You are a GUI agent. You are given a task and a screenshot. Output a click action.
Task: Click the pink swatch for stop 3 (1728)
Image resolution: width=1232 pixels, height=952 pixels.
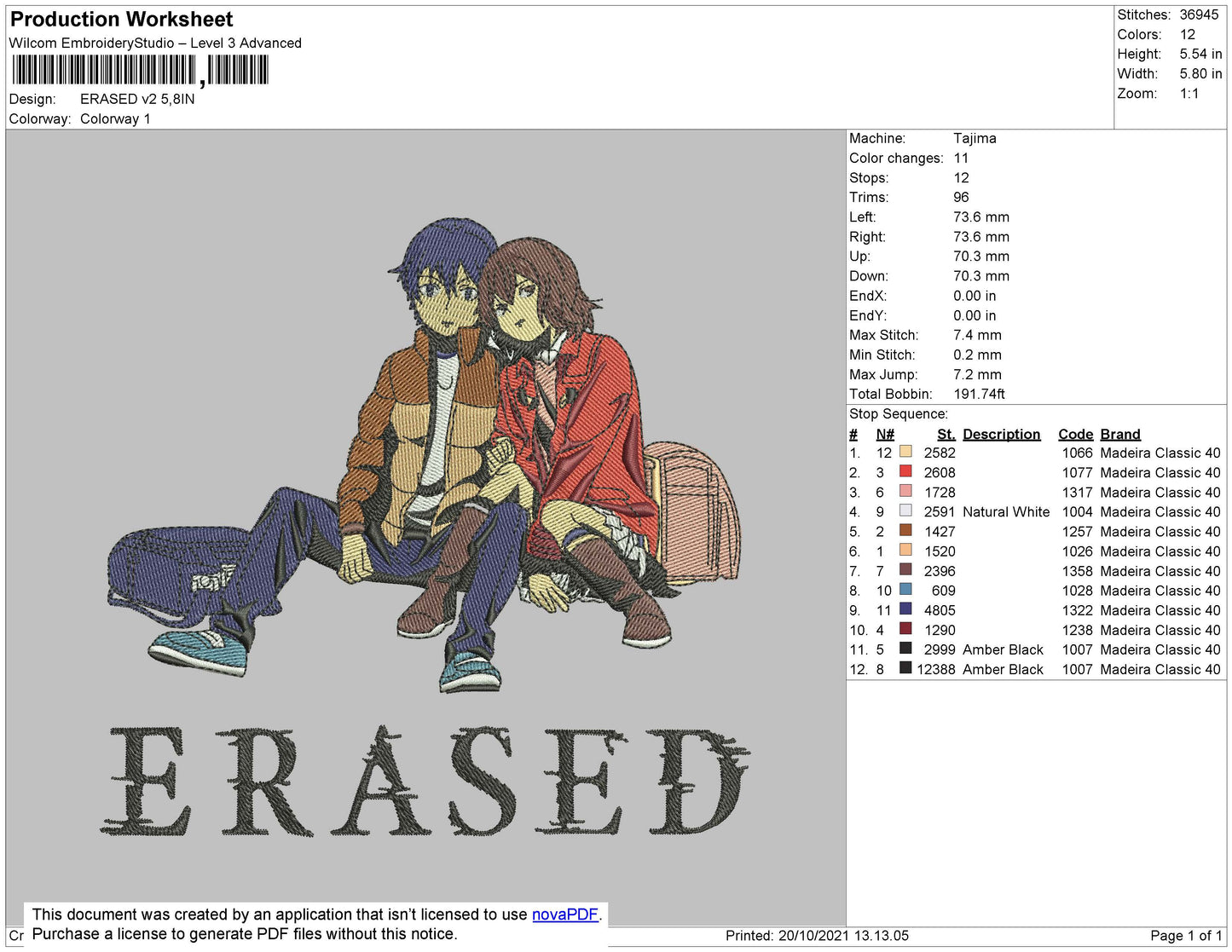point(905,491)
